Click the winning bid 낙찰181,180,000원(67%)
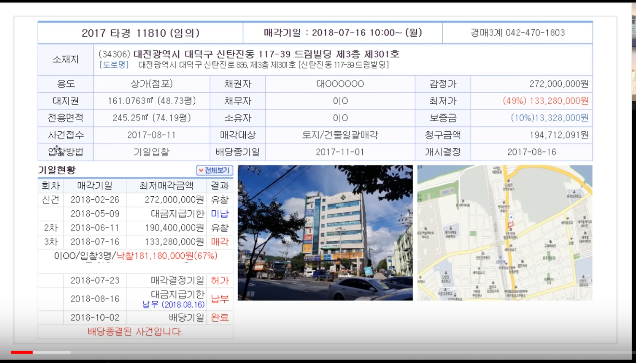Image resolution: width=636 pixels, height=363 pixels. [167, 256]
